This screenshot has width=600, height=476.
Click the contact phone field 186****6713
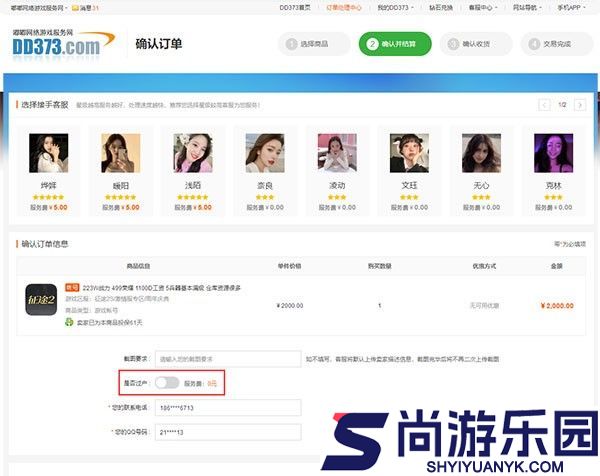pos(228,408)
